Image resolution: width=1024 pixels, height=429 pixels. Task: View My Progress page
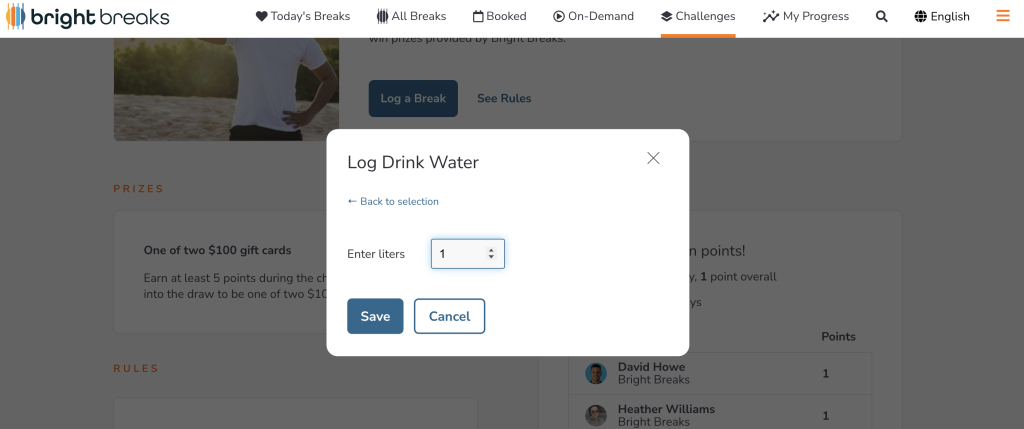pyautogui.click(x=805, y=16)
